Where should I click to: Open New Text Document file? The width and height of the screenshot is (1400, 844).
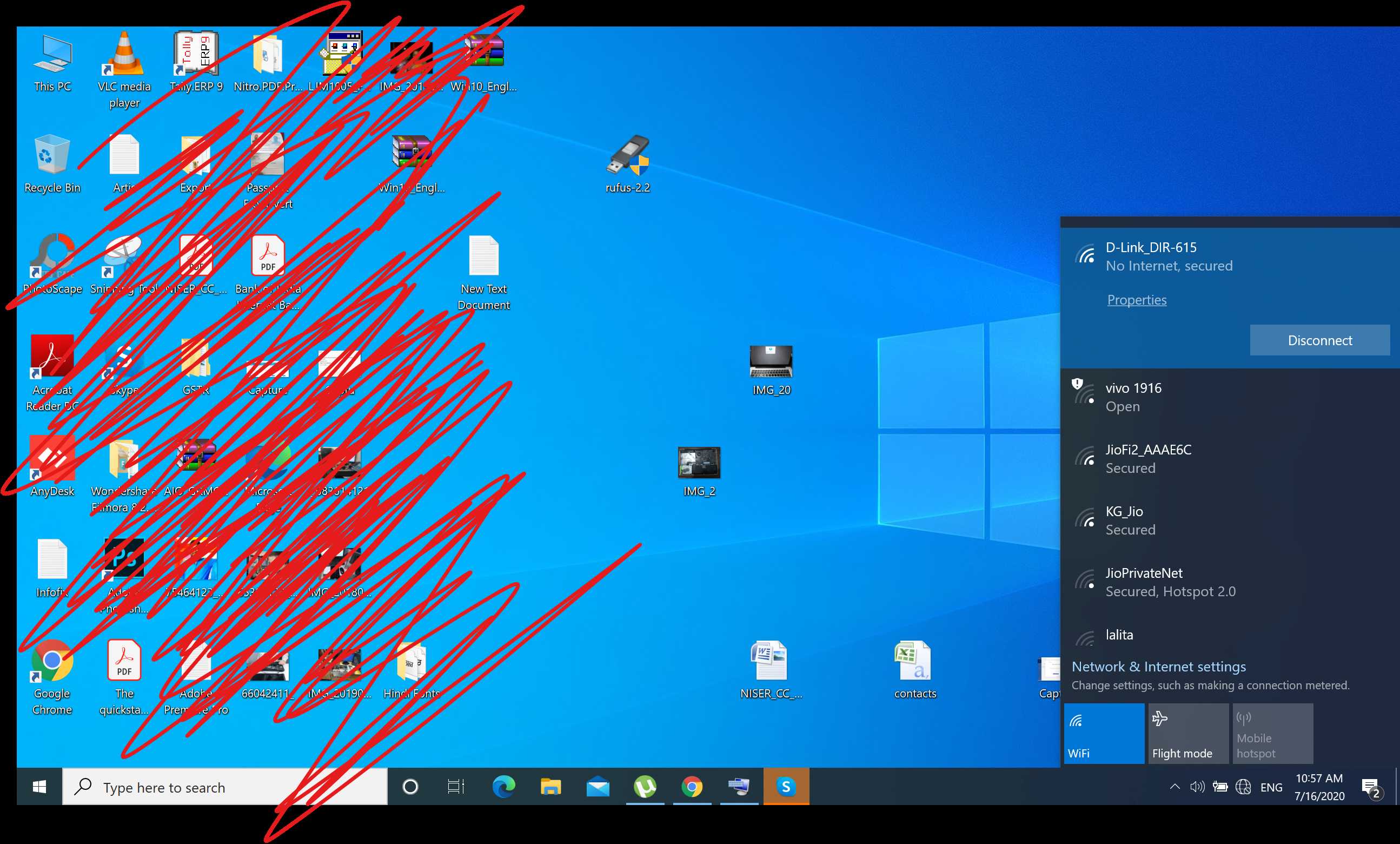pos(483,273)
